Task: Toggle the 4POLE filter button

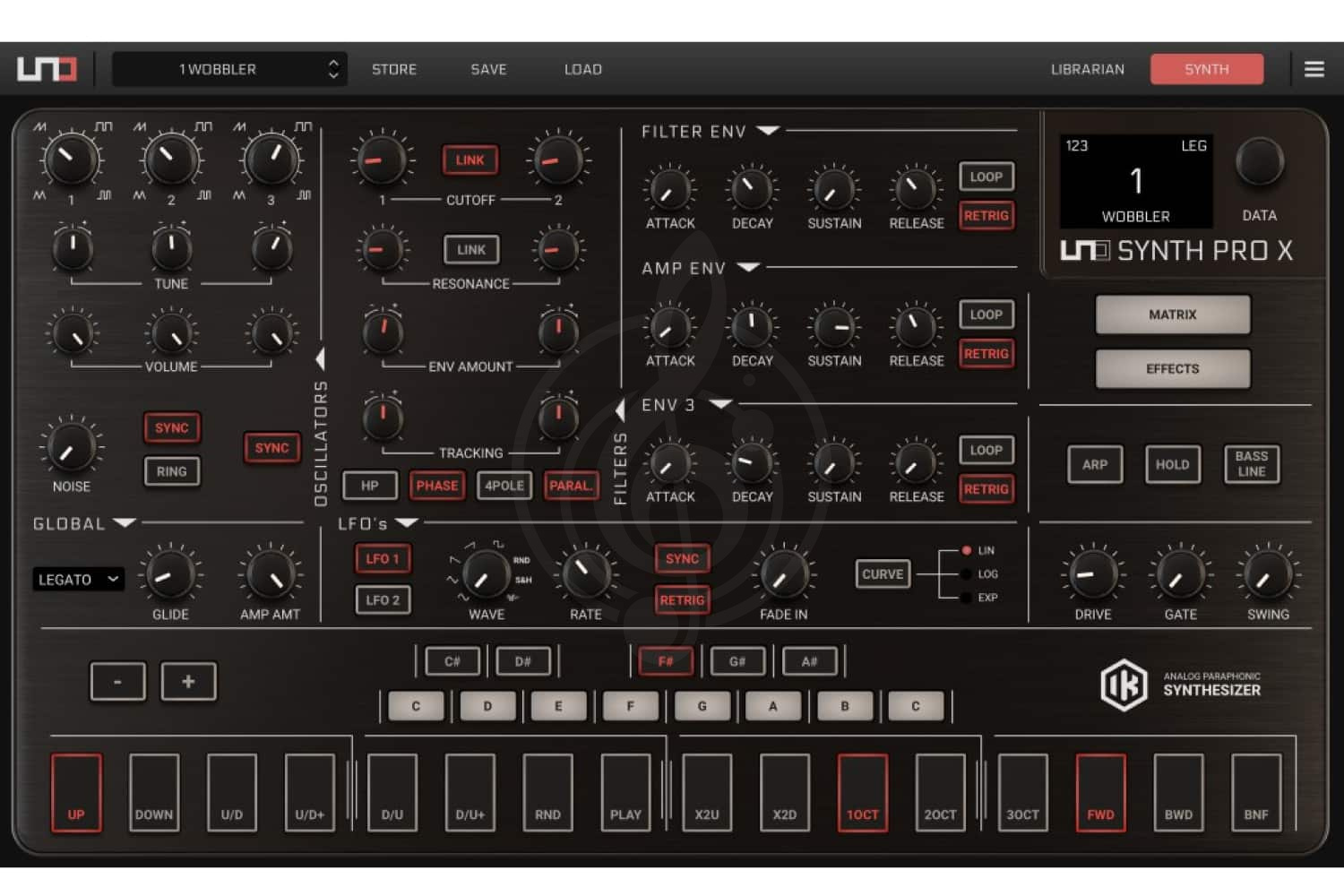Action: 504,486
